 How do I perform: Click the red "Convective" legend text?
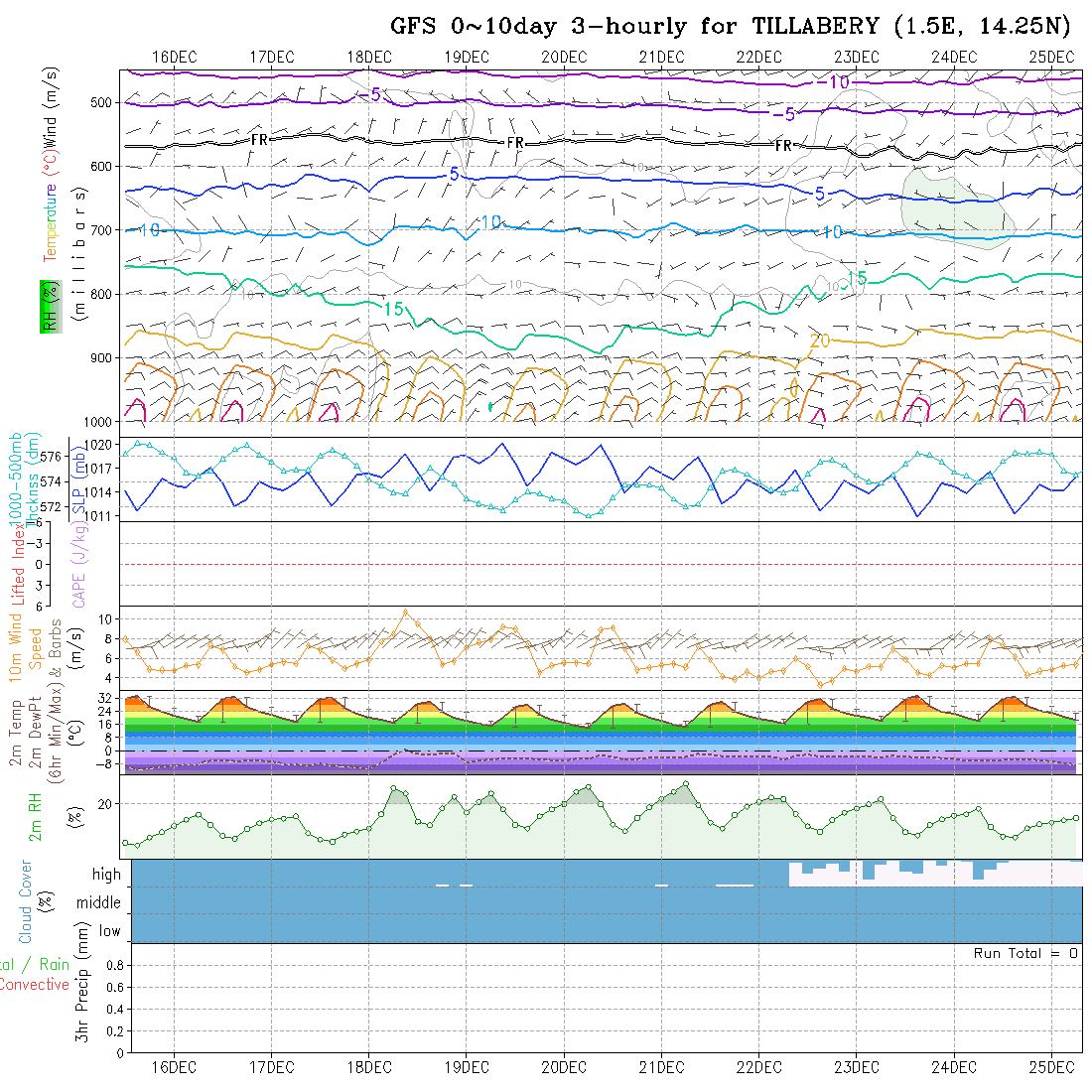coord(34,985)
